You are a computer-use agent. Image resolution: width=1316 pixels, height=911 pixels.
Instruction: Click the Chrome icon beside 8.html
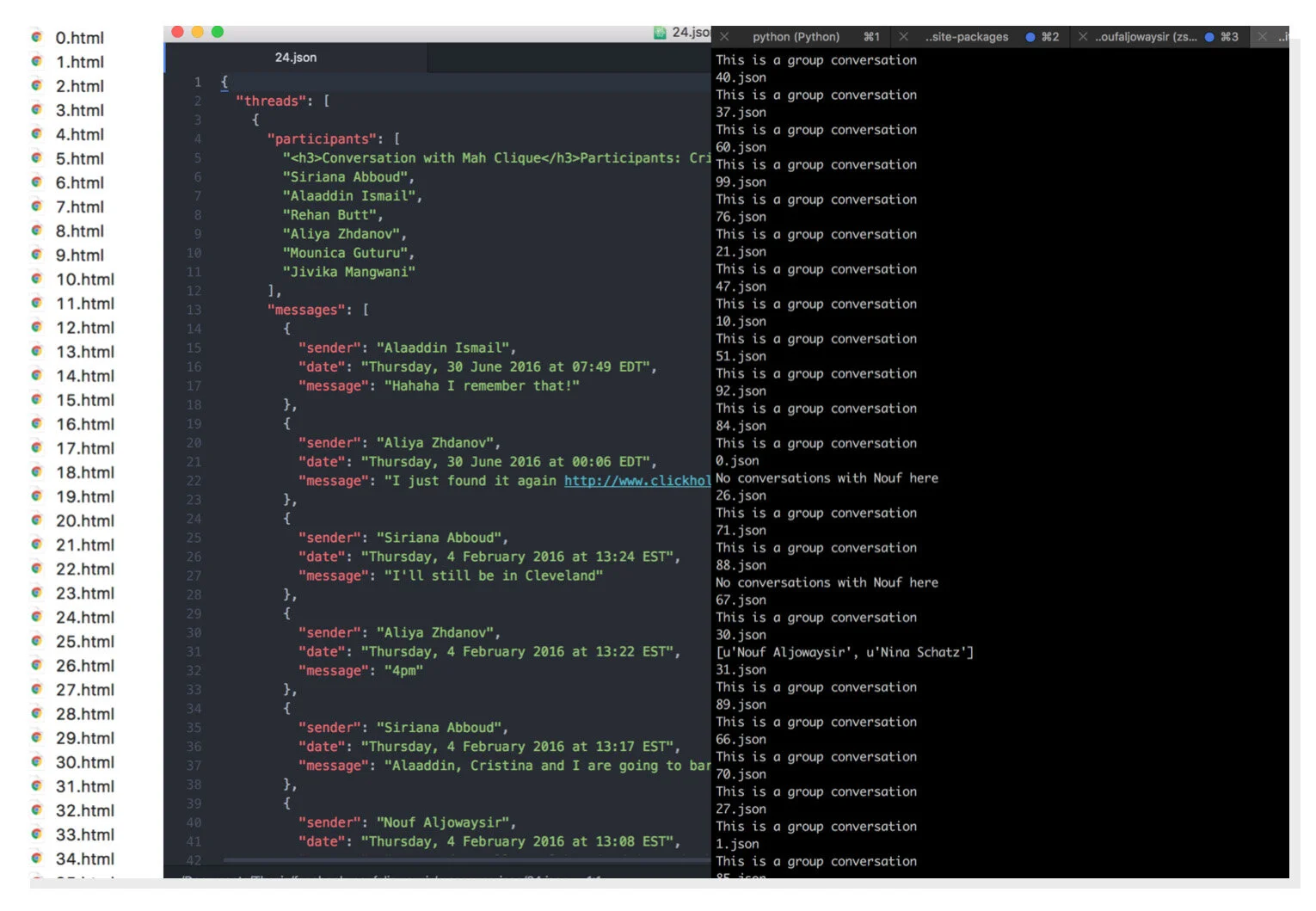pyautogui.click(x=37, y=230)
